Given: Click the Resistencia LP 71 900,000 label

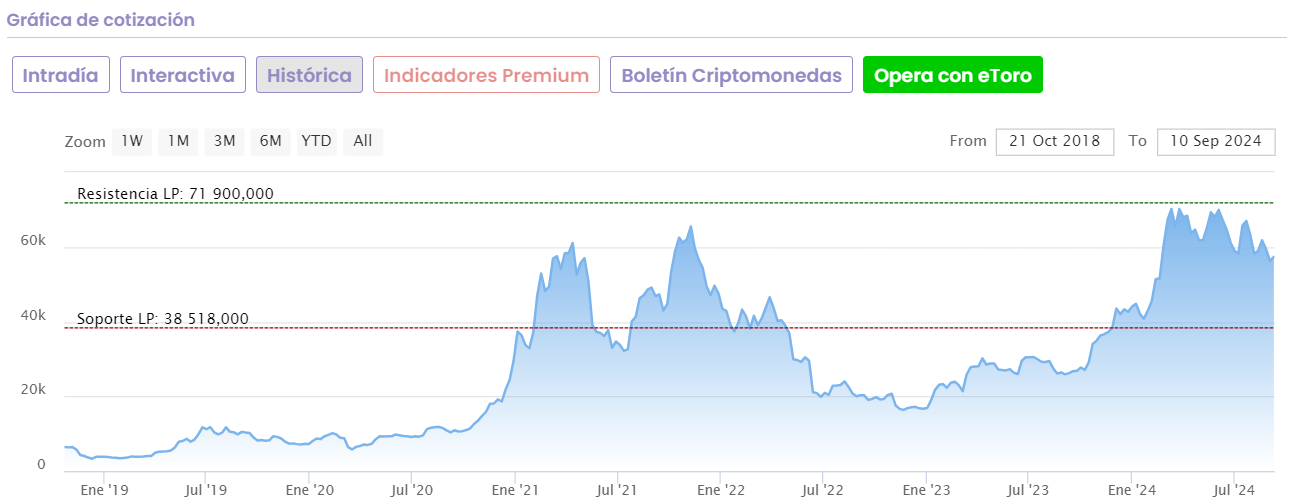Looking at the screenshot, I should point(175,193).
